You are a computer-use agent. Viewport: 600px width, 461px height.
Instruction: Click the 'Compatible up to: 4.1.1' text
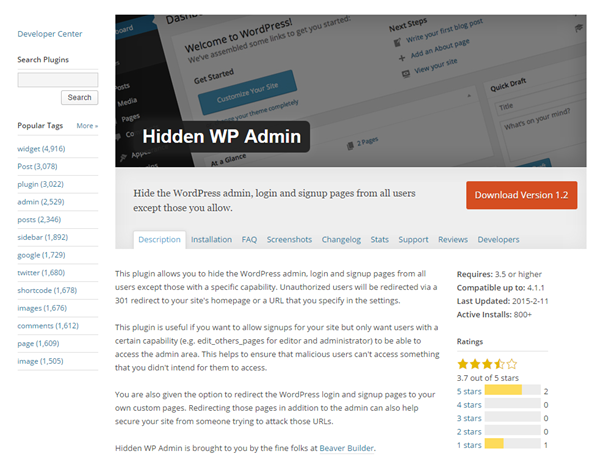[501, 288]
